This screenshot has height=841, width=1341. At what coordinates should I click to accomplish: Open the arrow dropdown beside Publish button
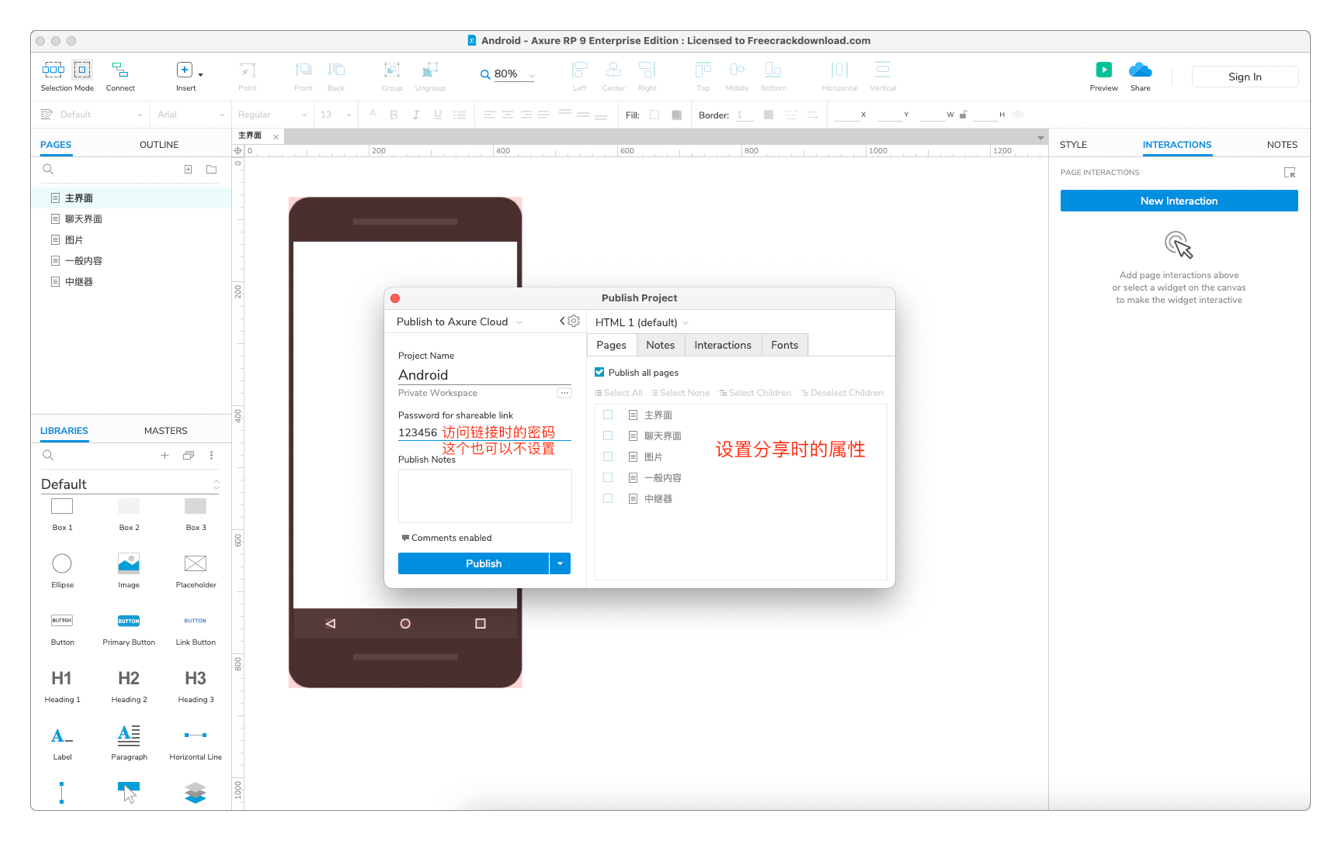560,564
